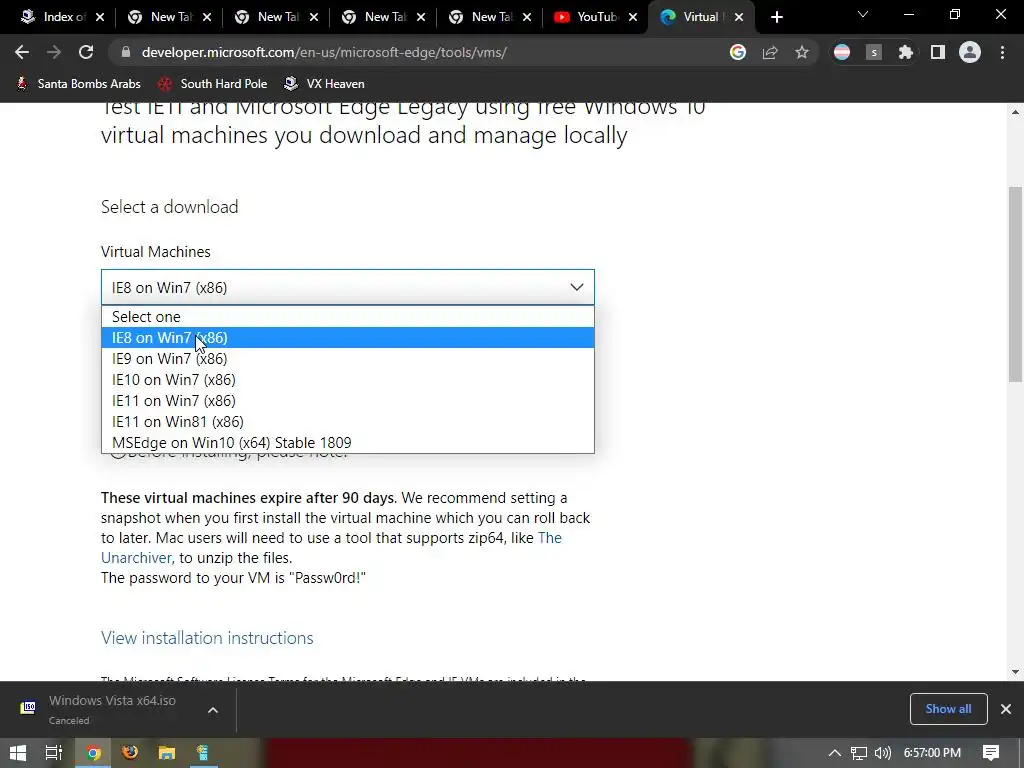Select 'IE10 on Win7 (x86)' option
The image size is (1024, 768).
[347, 379]
